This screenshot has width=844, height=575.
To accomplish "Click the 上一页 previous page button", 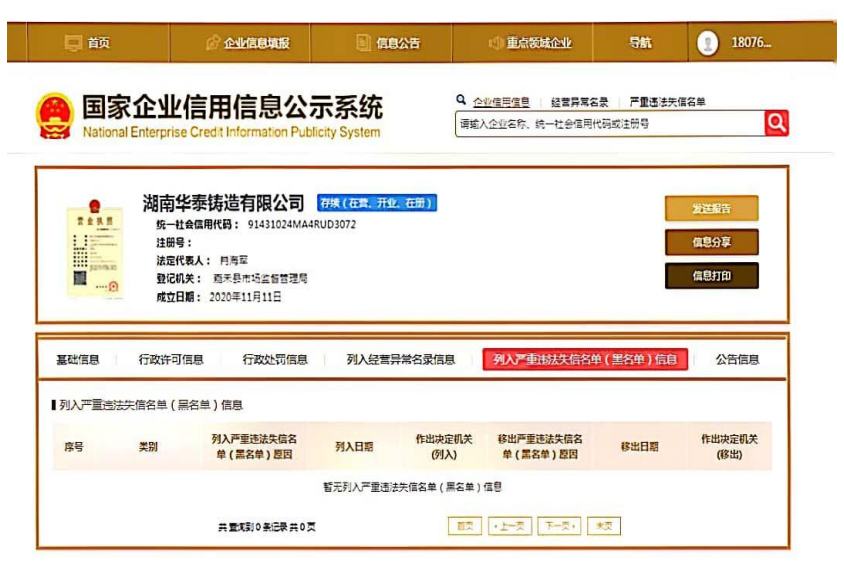I will pyautogui.click(x=510, y=526).
